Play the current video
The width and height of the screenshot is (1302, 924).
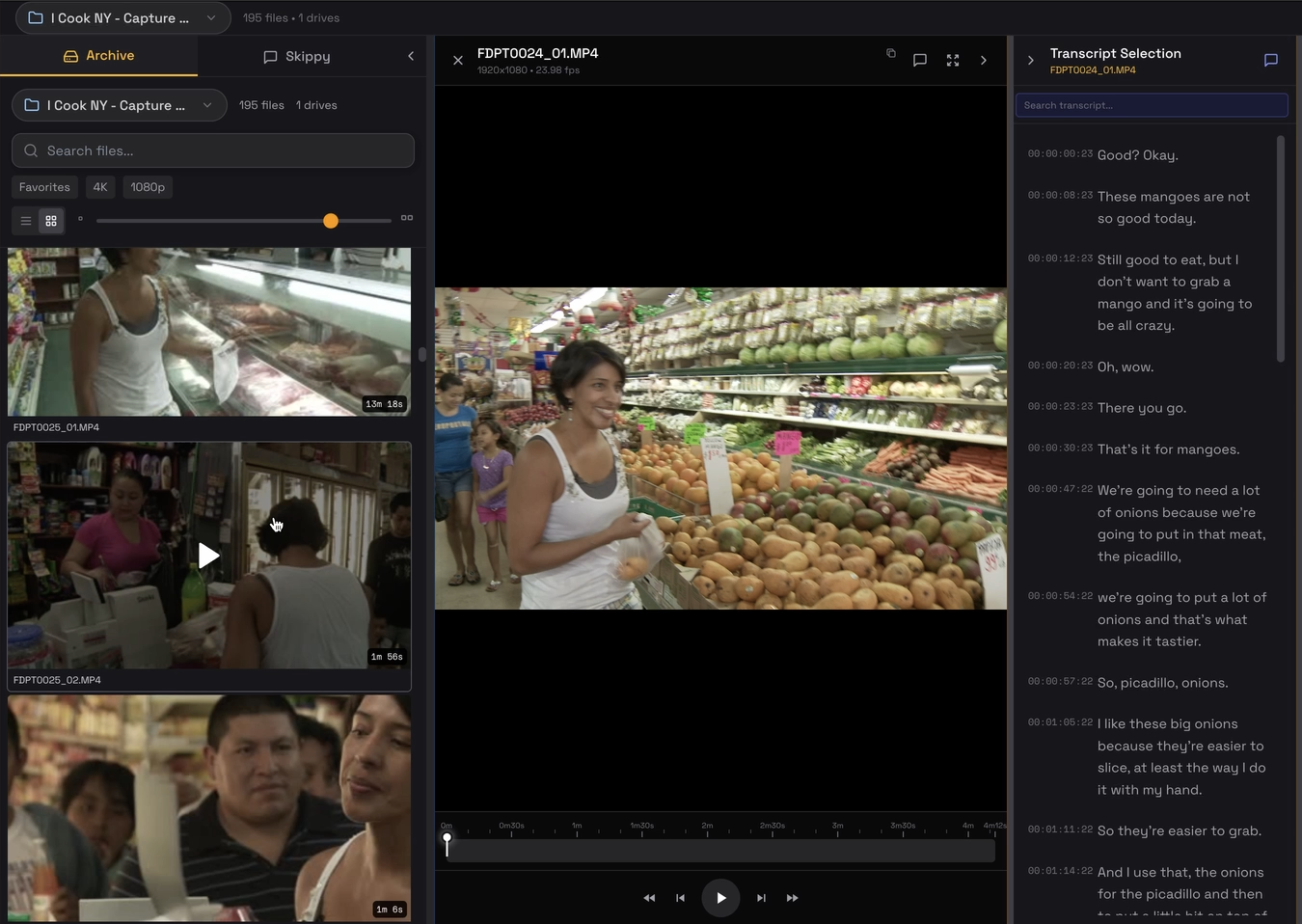720,897
